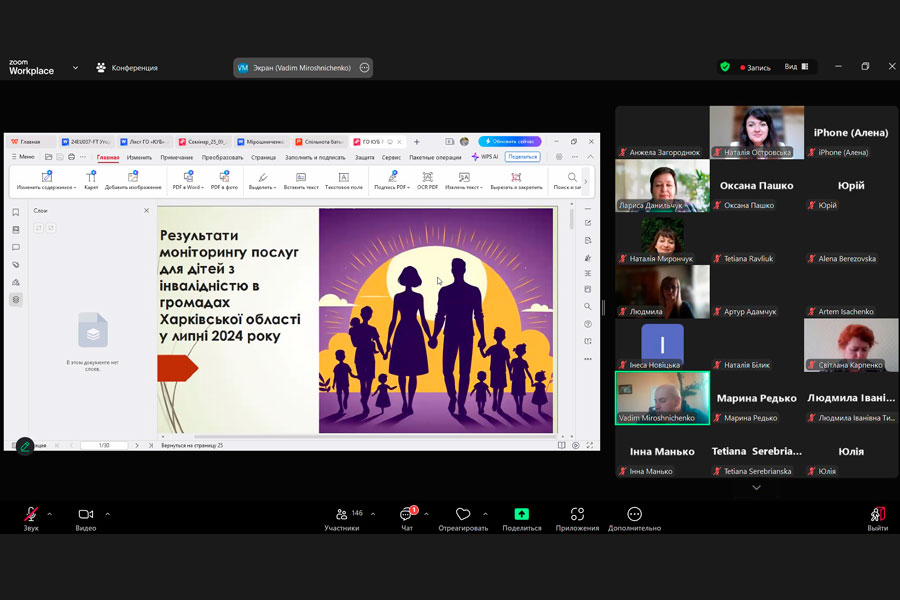Expand video options arrow next to Видео
Screen dimensions: 900x600
point(108,514)
